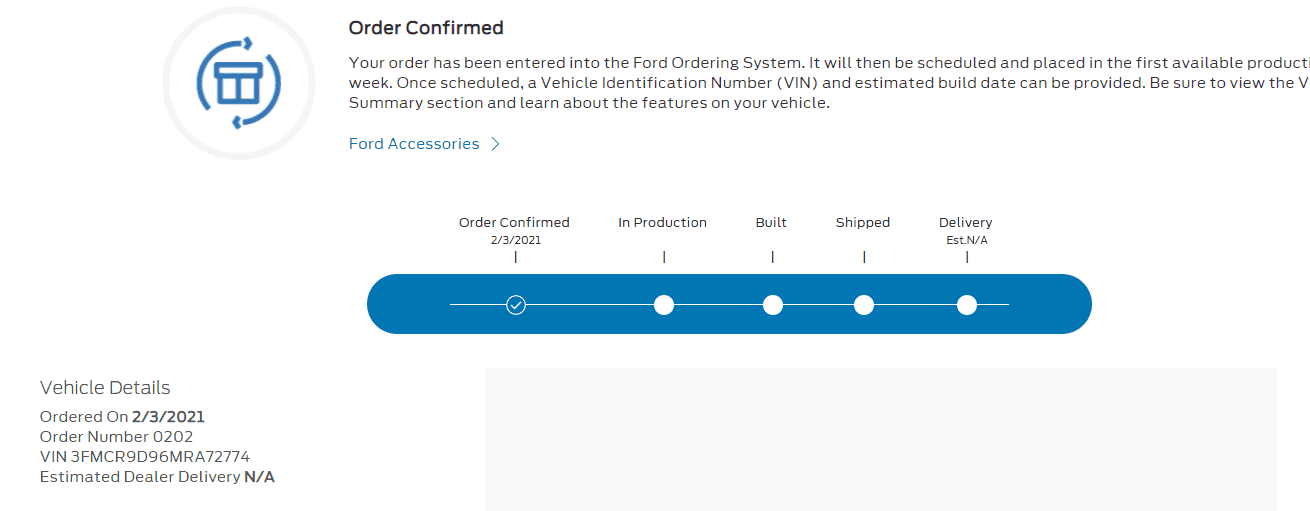Viewport: 1310px width, 511px height.
Task: Click the Delivery step circle
Action: (x=966, y=305)
